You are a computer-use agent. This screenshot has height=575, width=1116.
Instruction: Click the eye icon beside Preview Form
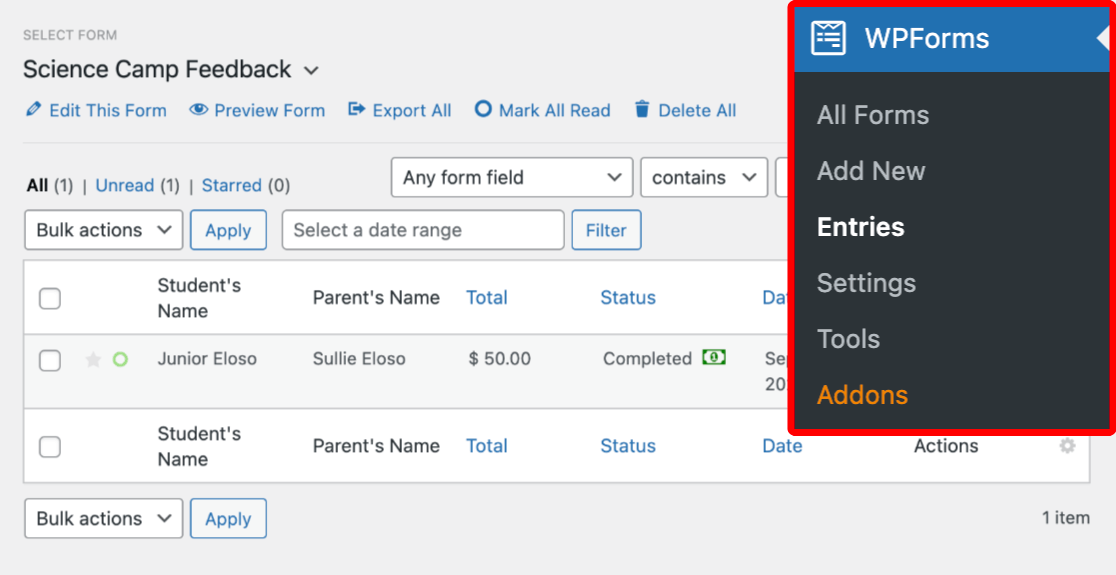(199, 110)
